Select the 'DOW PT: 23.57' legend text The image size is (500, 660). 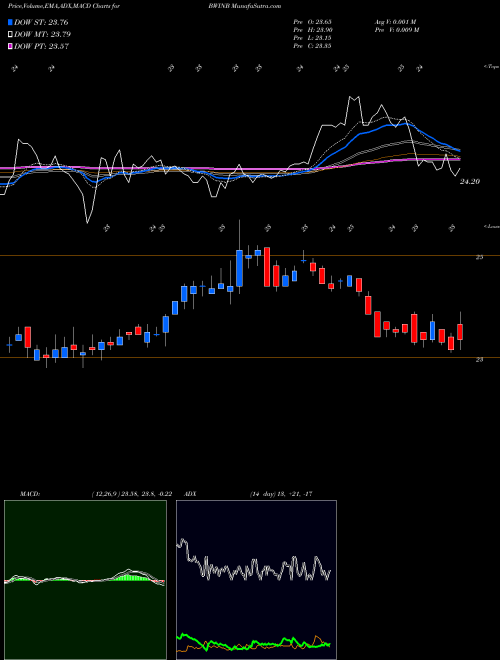click(x=42, y=47)
